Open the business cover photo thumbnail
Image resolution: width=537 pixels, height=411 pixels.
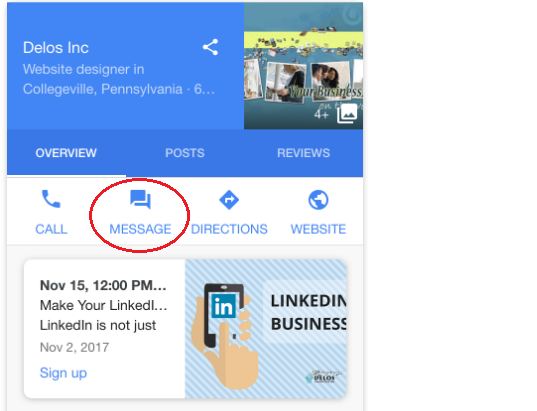[x=303, y=66]
